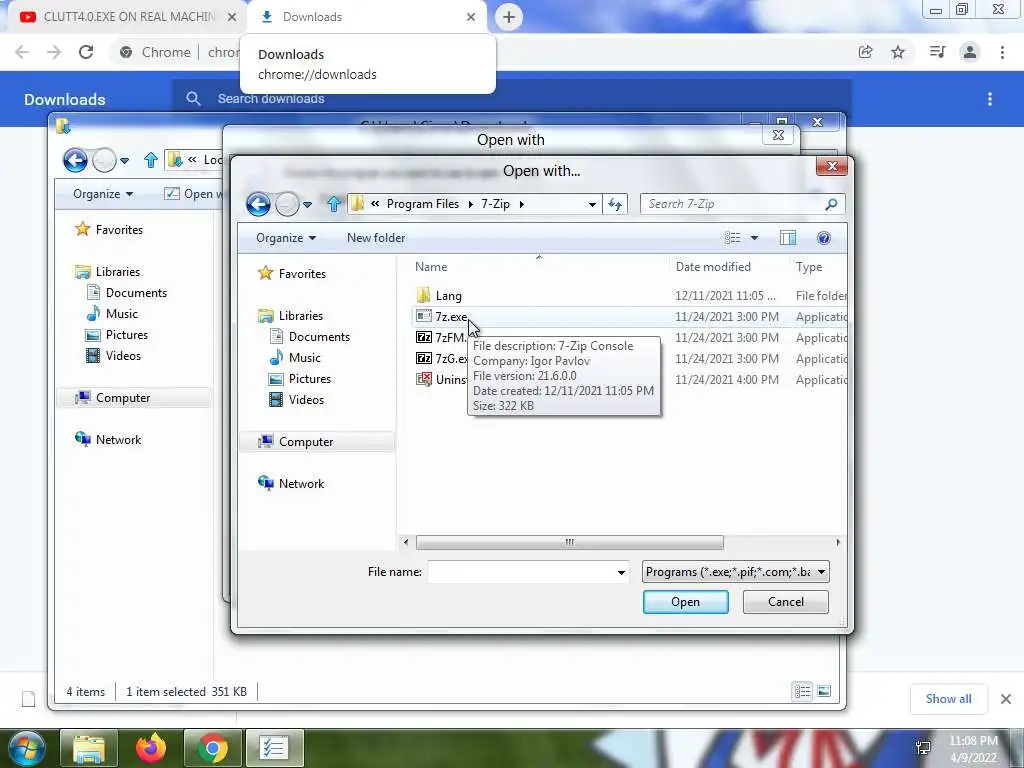Image resolution: width=1024 pixels, height=768 pixels.
Task: Switch to the CLUTT4.0.EXE YouTube tab
Action: coord(127,17)
